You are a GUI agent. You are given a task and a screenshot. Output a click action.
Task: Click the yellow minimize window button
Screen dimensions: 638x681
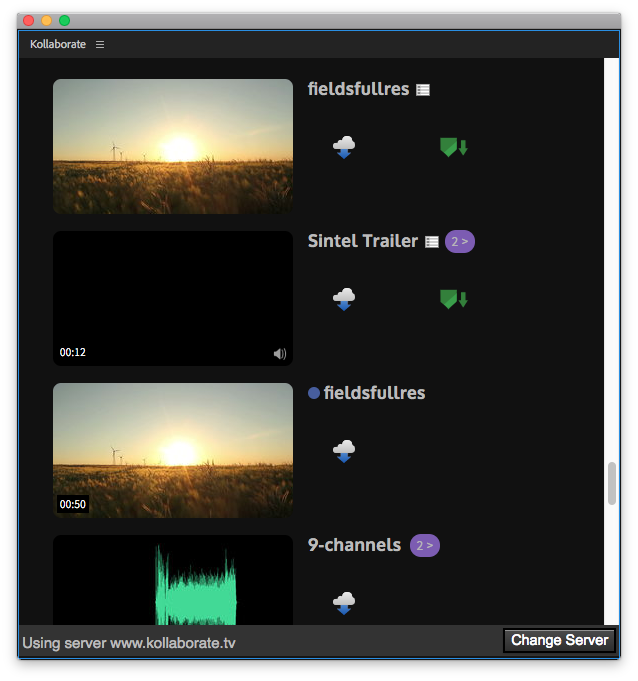tap(46, 20)
